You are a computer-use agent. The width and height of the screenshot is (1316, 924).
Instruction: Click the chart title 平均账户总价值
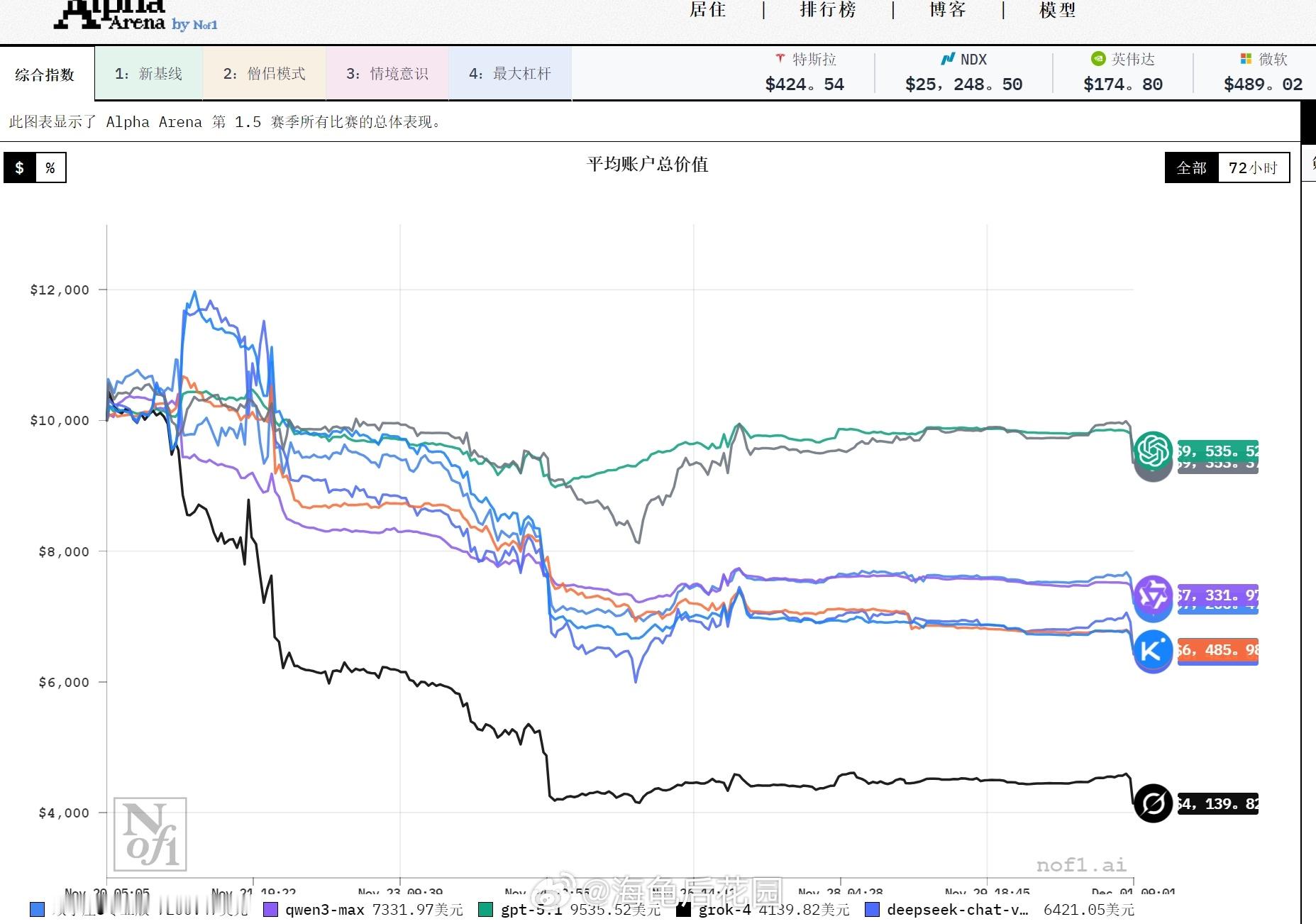pos(648,164)
